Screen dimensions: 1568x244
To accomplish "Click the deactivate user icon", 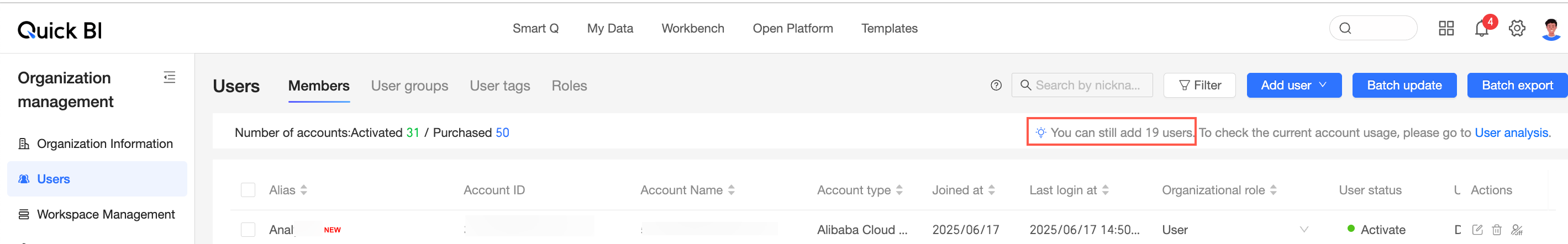I will [1517, 230].
